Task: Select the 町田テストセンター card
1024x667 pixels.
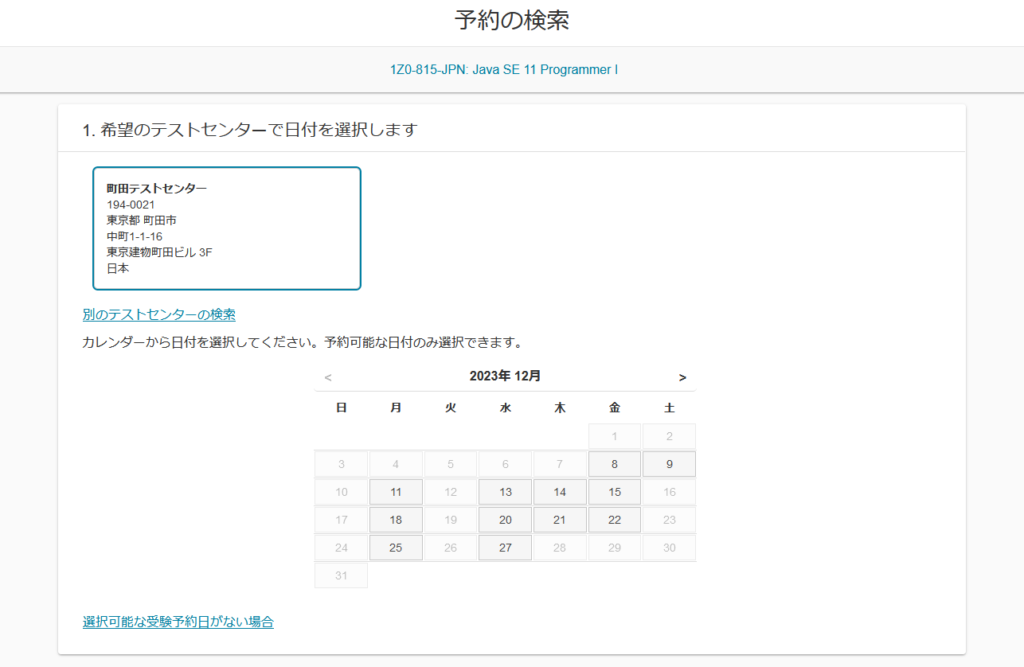Action: pos(226,228)
